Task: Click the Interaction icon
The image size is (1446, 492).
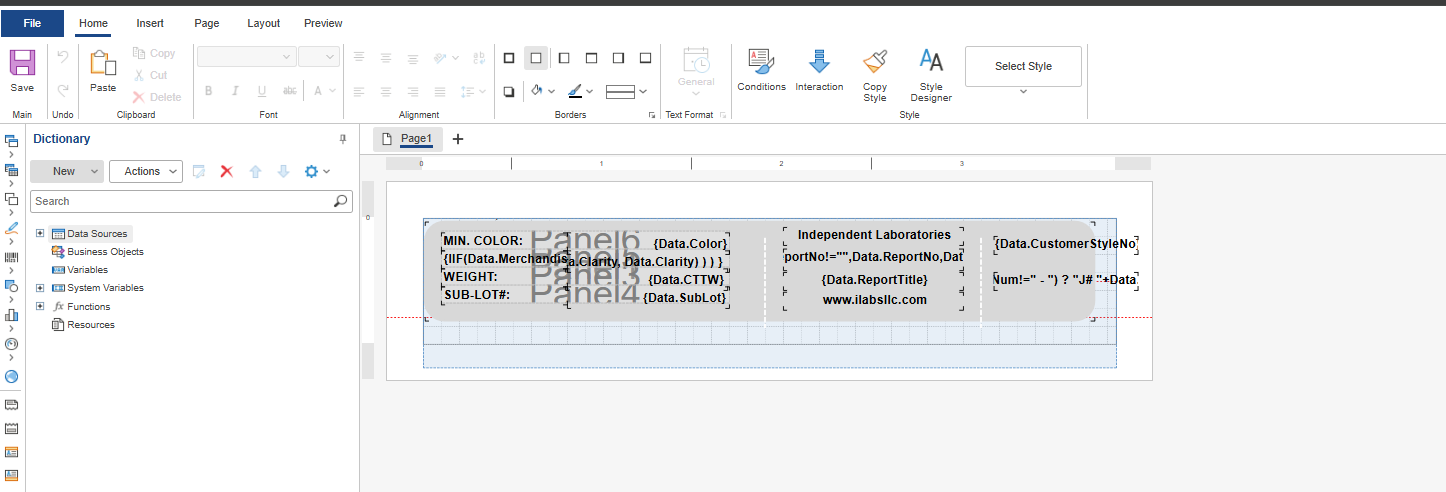Action: tap(819, 64)
